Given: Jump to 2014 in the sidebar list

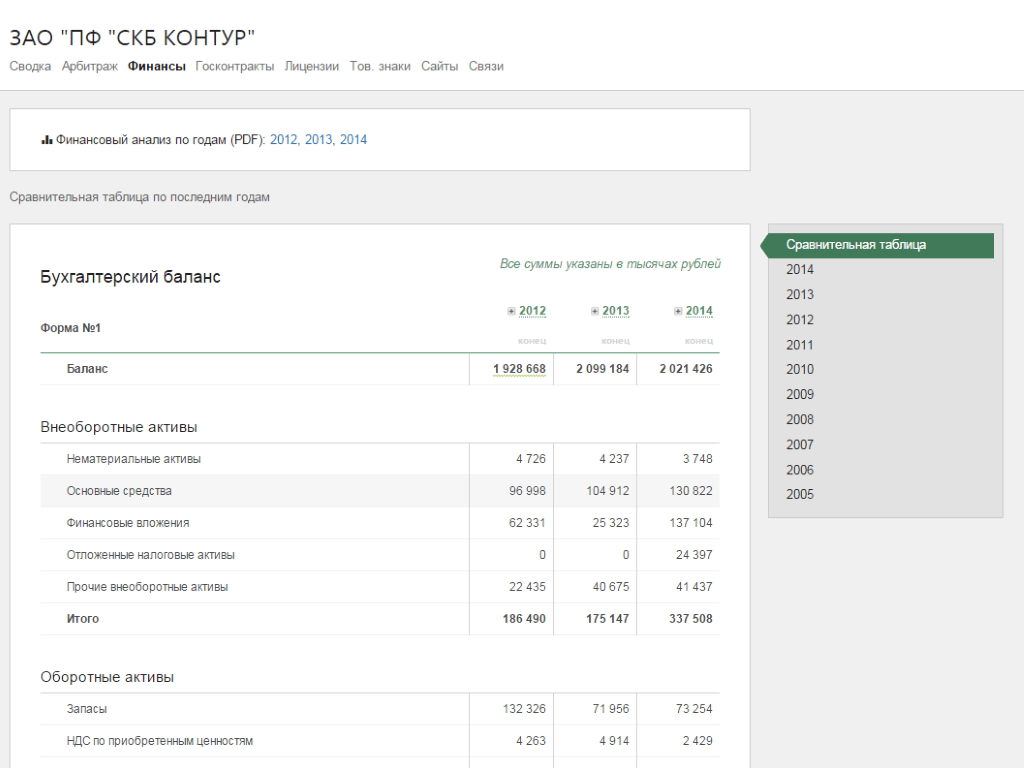Looking at the screenshot, I should (800, 270).
